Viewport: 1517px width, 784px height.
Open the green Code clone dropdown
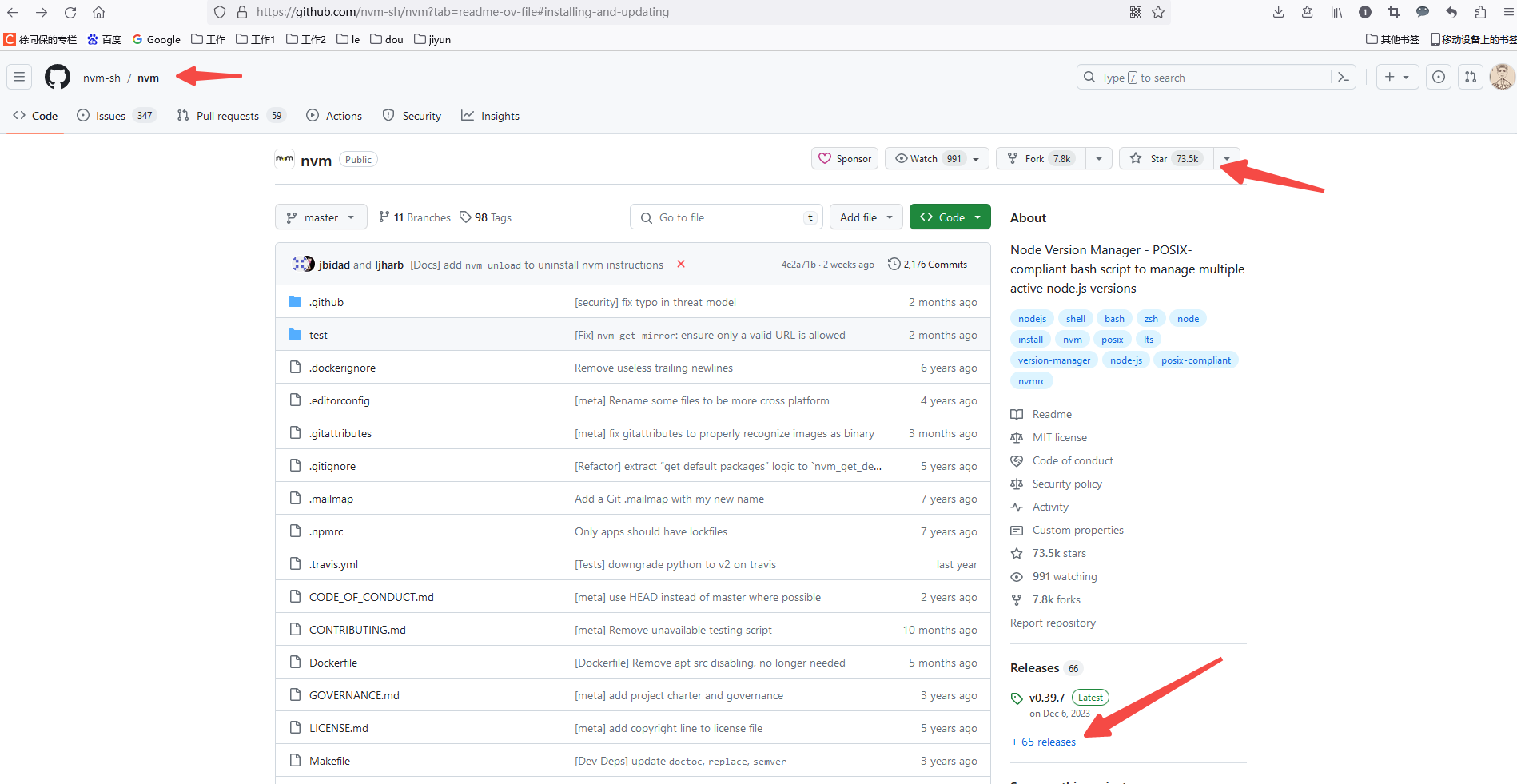click(950, 217)
